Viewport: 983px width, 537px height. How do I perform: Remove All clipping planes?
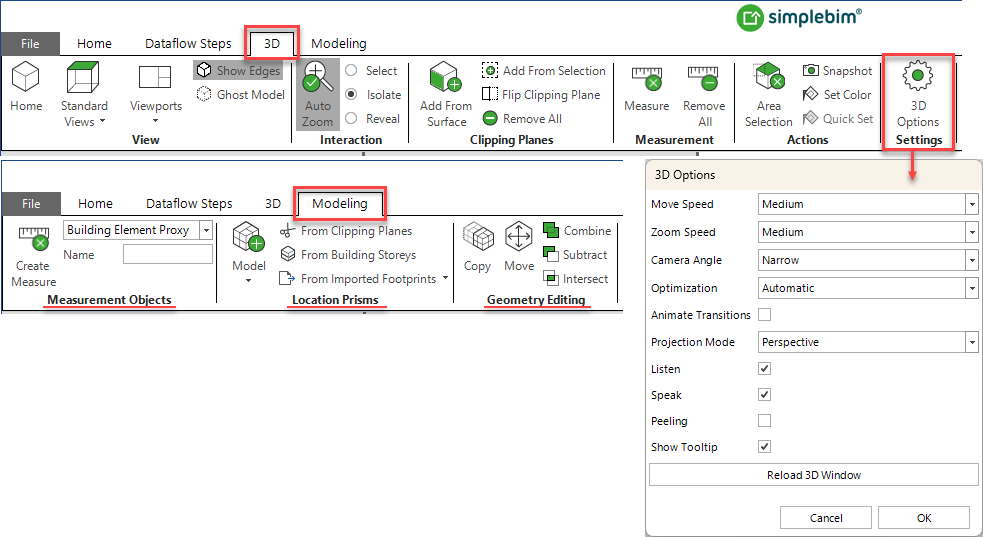tap(522, 118)
